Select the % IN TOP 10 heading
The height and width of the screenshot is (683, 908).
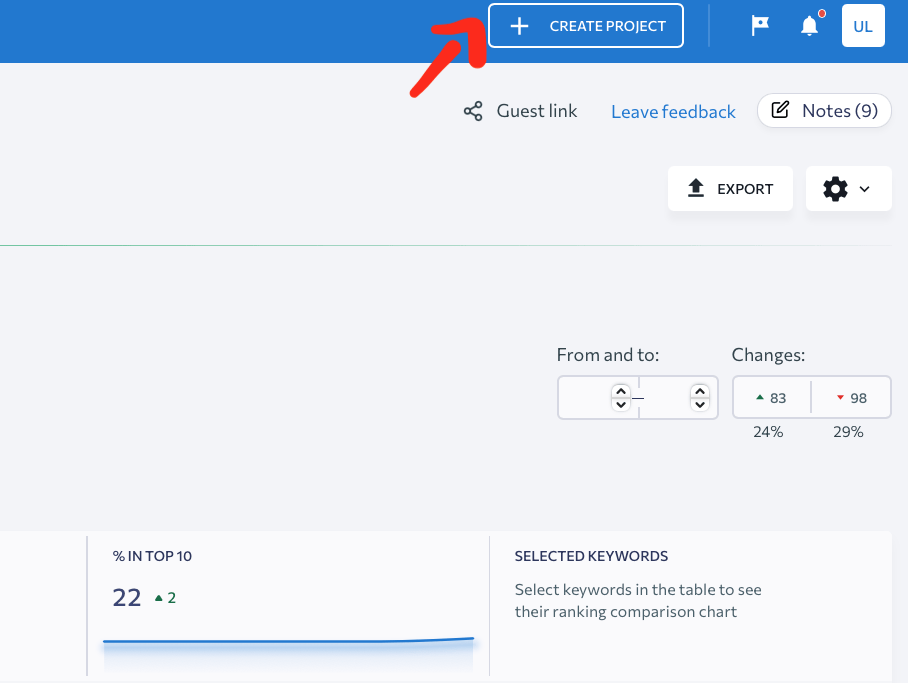[x=152, y=556]
